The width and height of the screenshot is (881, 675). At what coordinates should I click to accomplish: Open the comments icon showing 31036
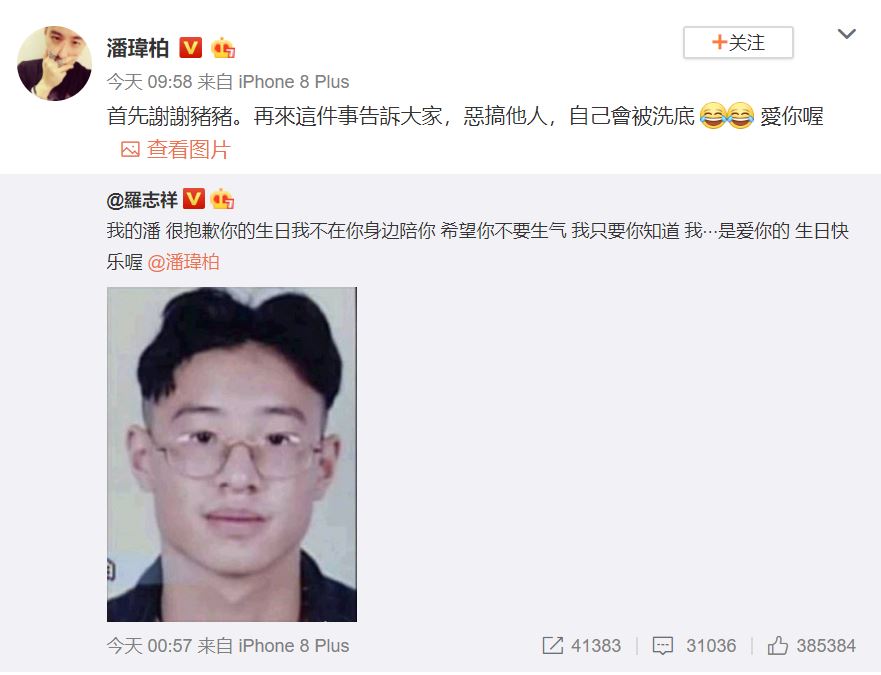click(662, 646)
